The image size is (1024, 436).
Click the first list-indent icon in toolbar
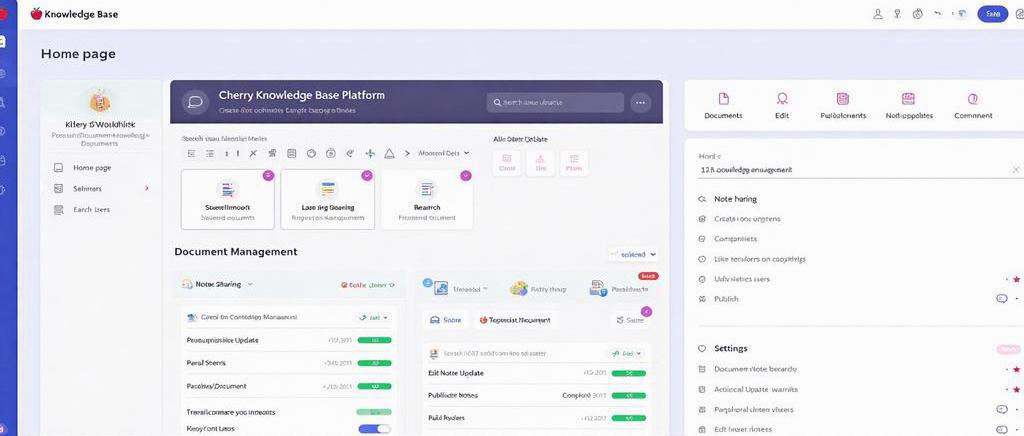(191, 153)
